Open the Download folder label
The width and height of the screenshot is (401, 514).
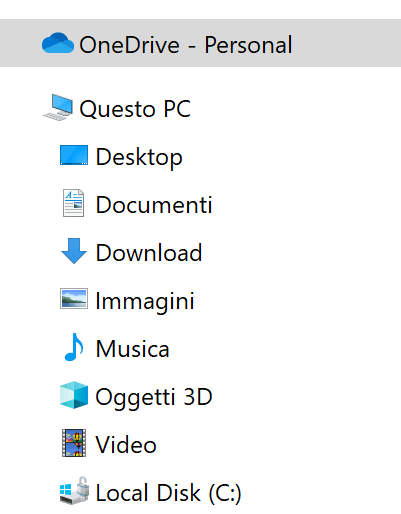coord(149,253)
